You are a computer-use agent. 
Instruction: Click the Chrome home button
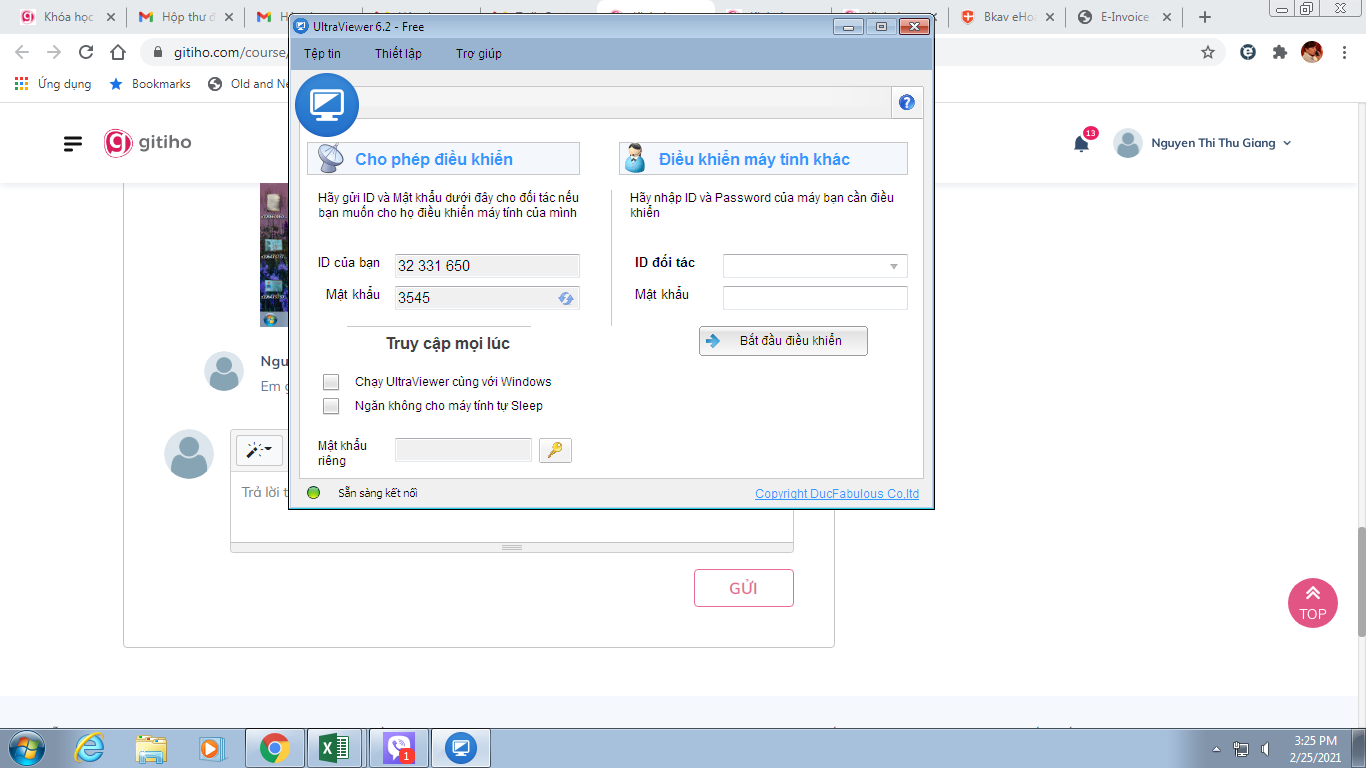(118, 52)
